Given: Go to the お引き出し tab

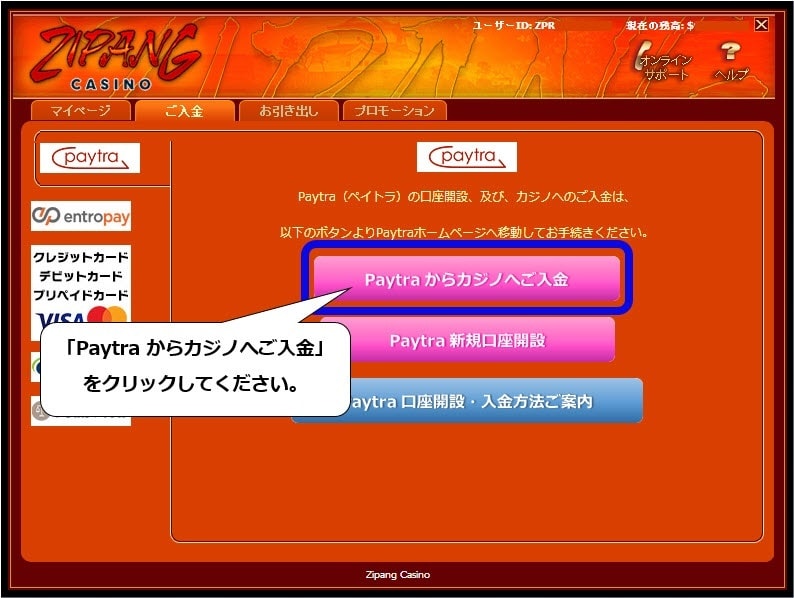Looking at the screenshot, I should click(289, 111).
